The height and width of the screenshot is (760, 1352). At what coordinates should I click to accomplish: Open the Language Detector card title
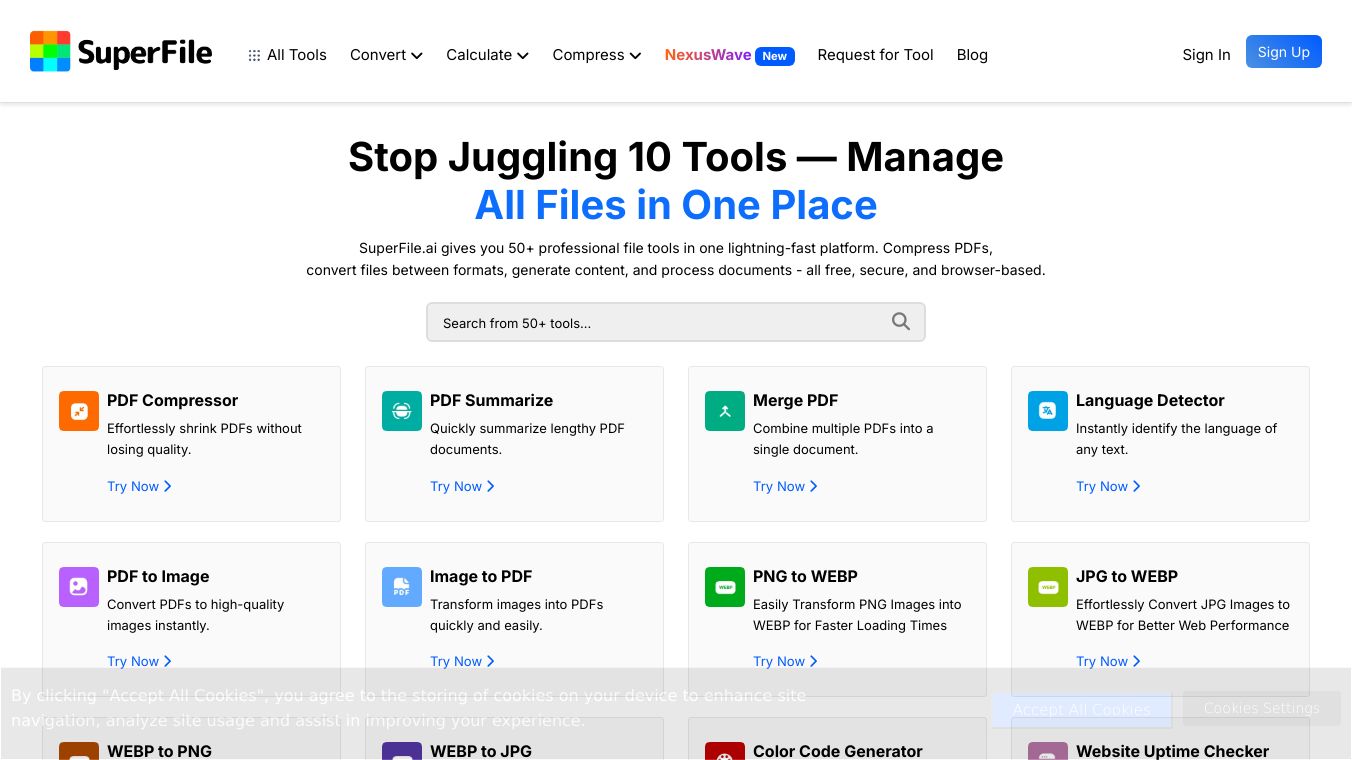pos(1150,400)
